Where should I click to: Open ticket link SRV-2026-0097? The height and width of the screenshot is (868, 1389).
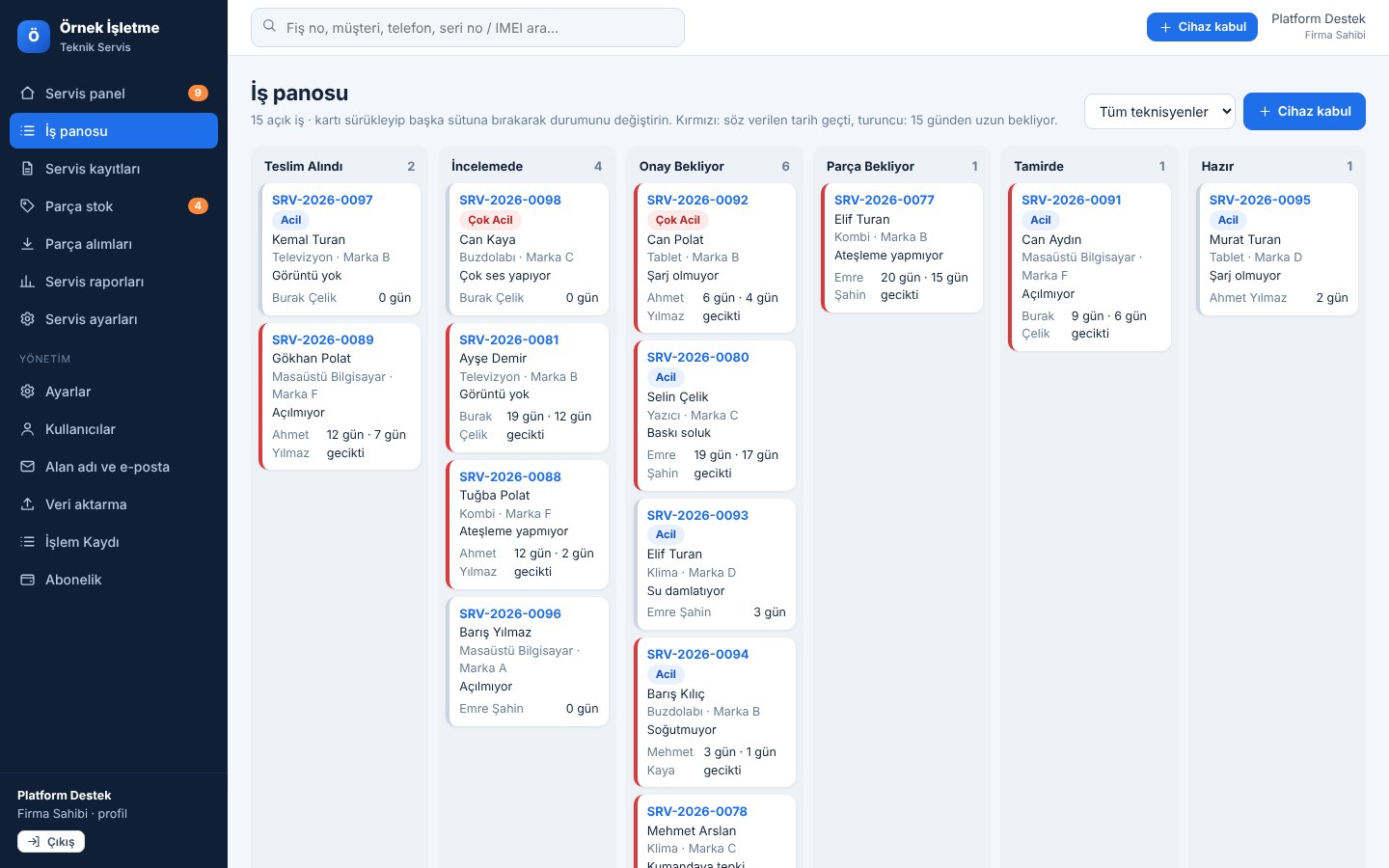322,200
